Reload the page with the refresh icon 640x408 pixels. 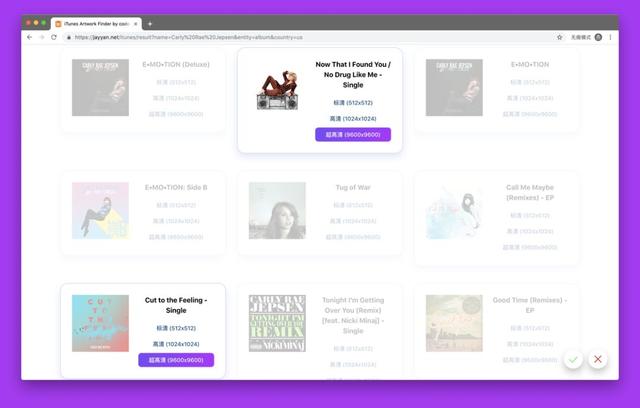point(54,37)
